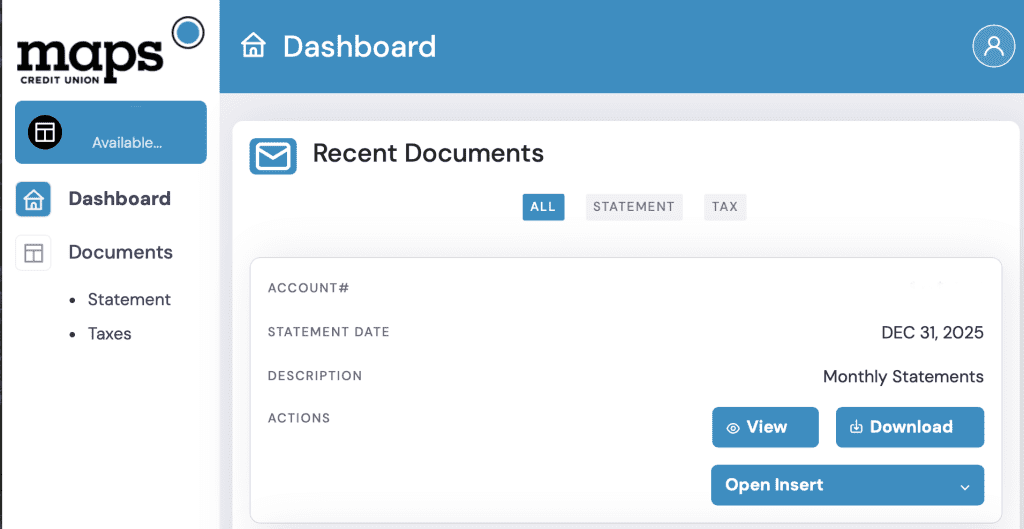Image resolution: width=1024 pixels, height=529 pixels.
Task: Click the home icon in the header
Action: click(x=254, y=46)
